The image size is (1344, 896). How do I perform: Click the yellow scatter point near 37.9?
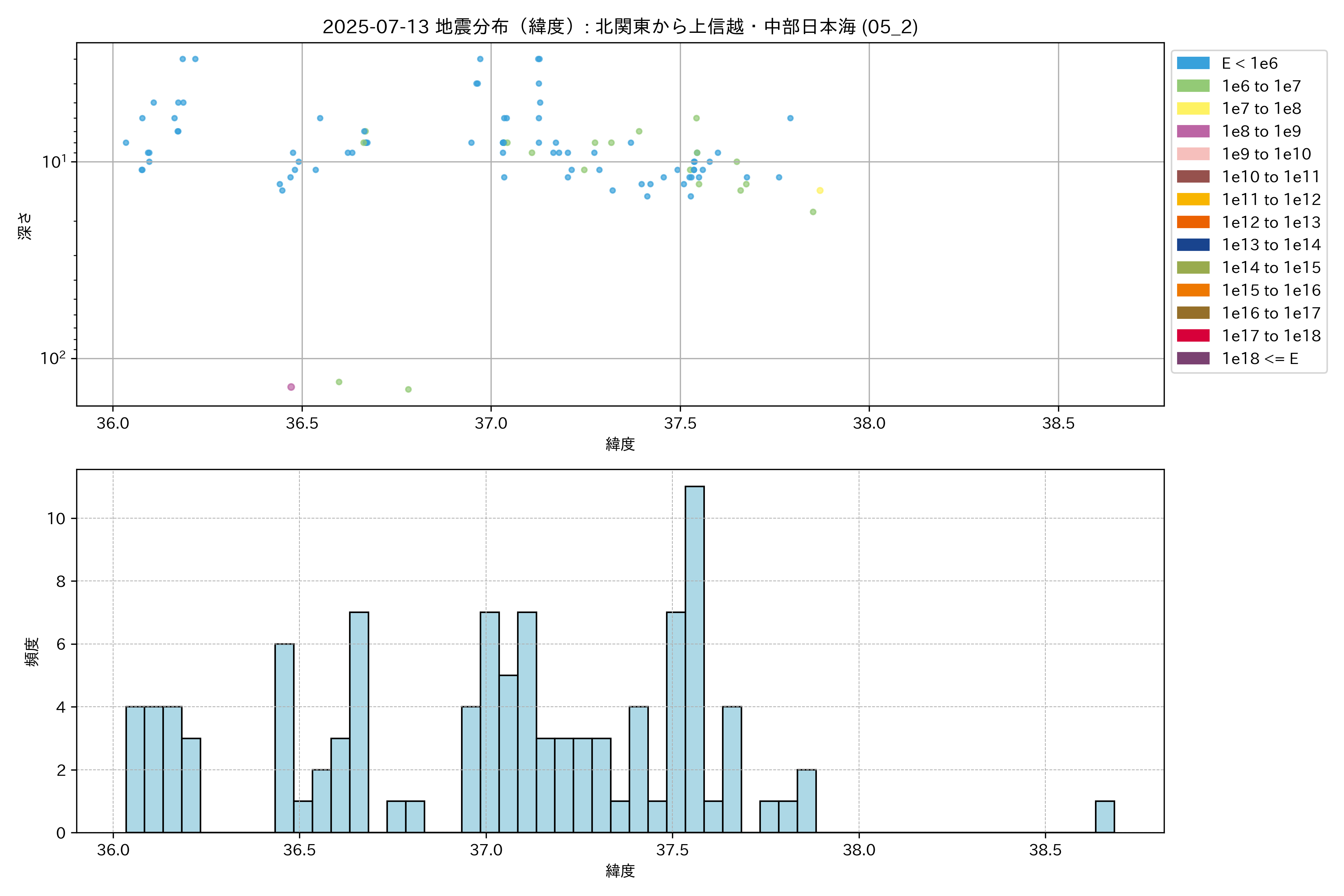819,190
